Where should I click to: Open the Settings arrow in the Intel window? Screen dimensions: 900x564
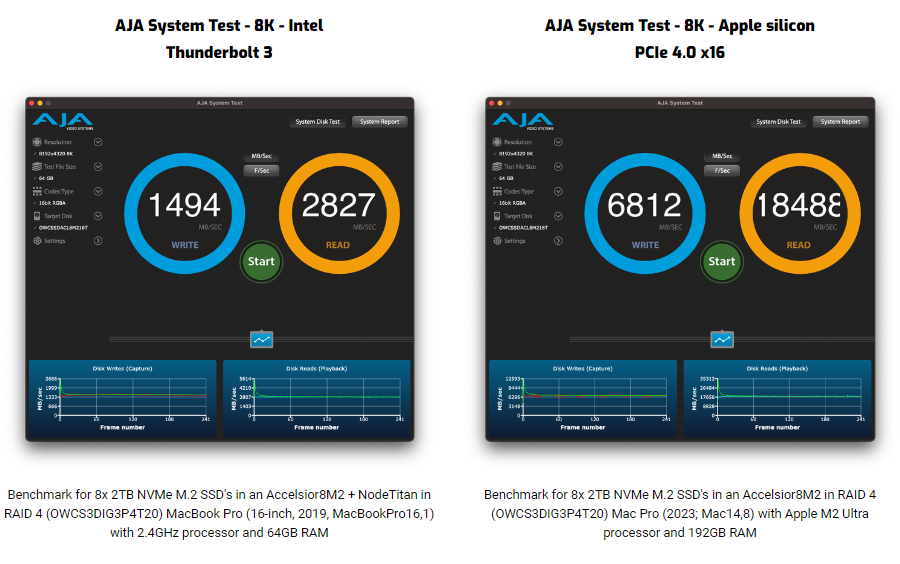(98, 241)
